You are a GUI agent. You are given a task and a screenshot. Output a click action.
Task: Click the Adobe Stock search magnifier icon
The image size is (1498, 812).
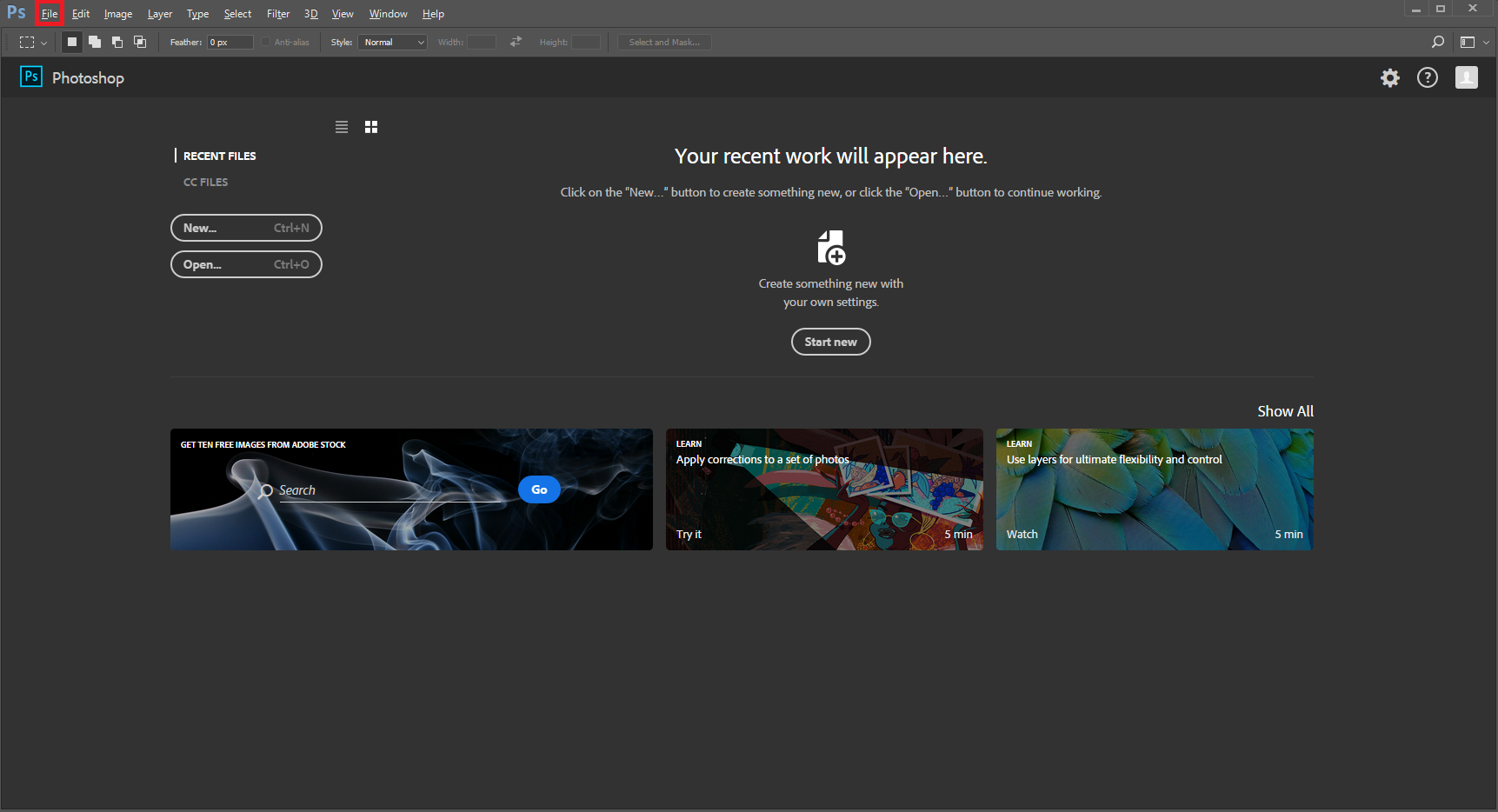pyautogui.click(x=266, y=491)
